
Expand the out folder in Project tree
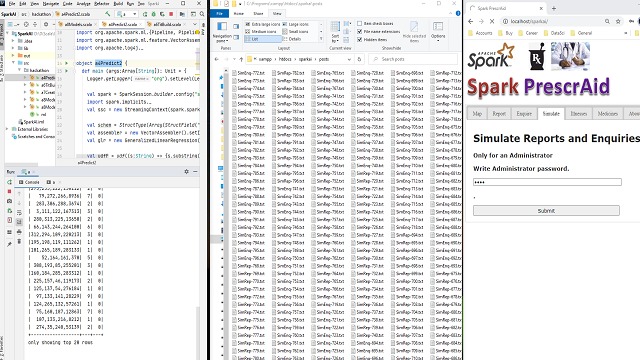click(x=13, y=56)
